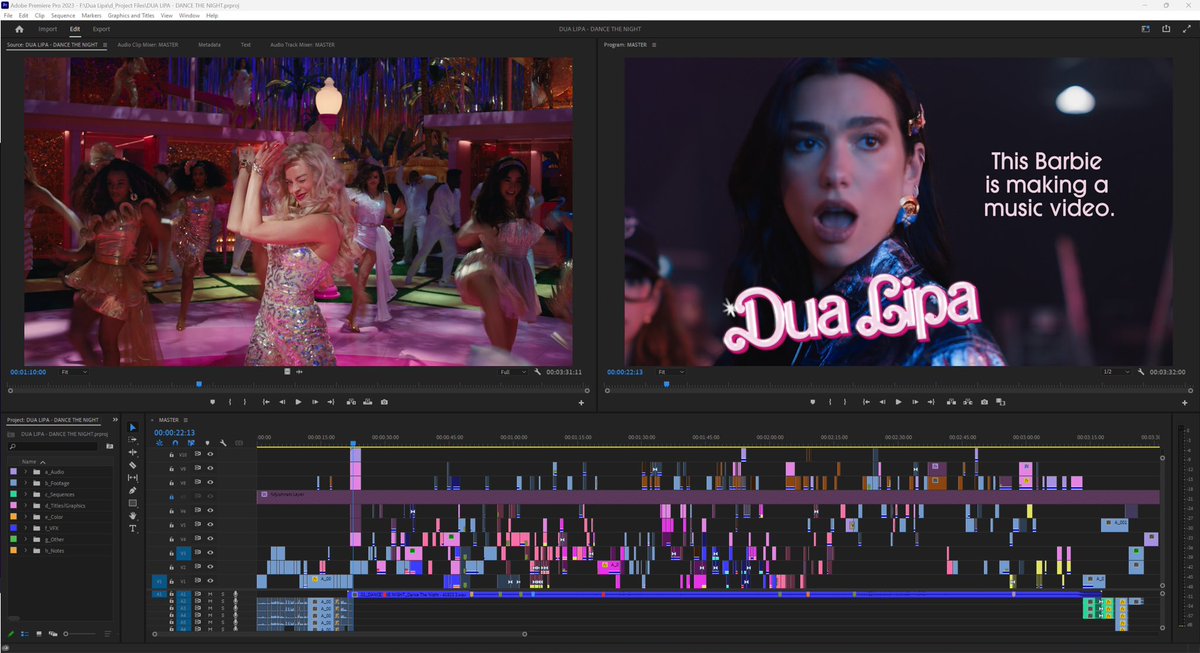This screenshot has width=1200, height=653.
Task: Open timeline display settings wrench
Action: click(x=223, y=442)
